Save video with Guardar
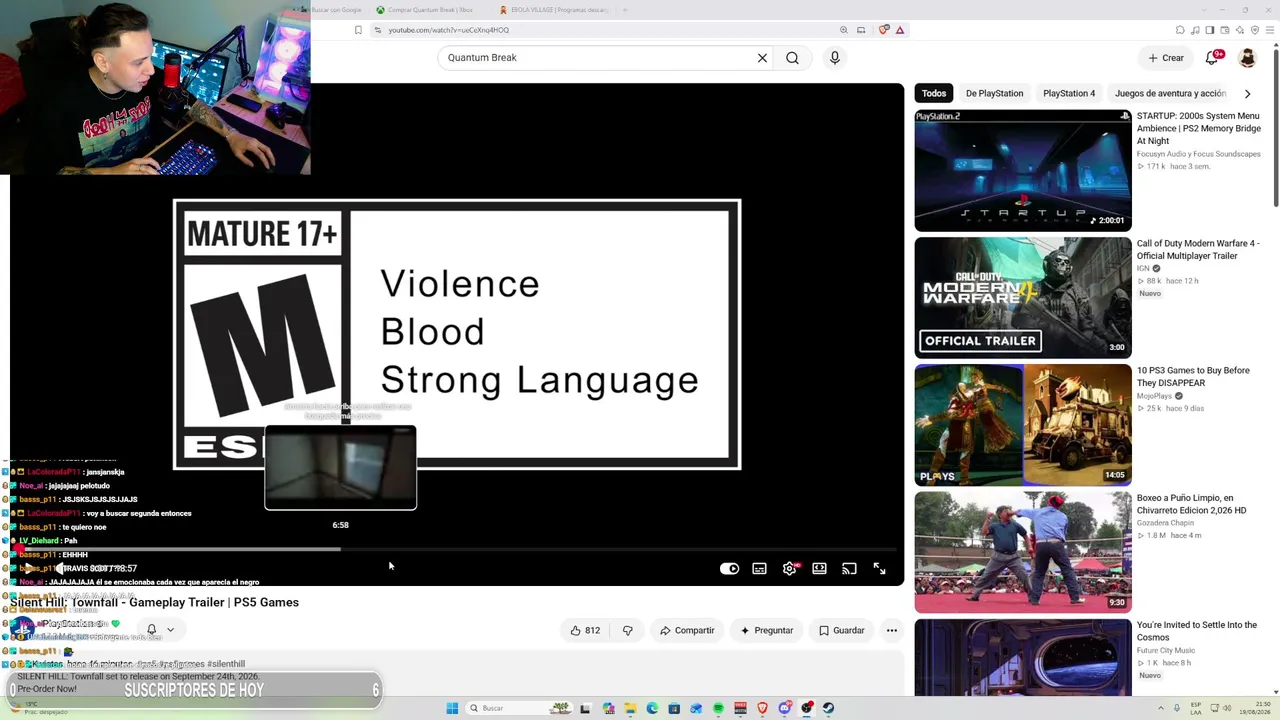This screenshot has height=720, width=1280. point(842,631)
